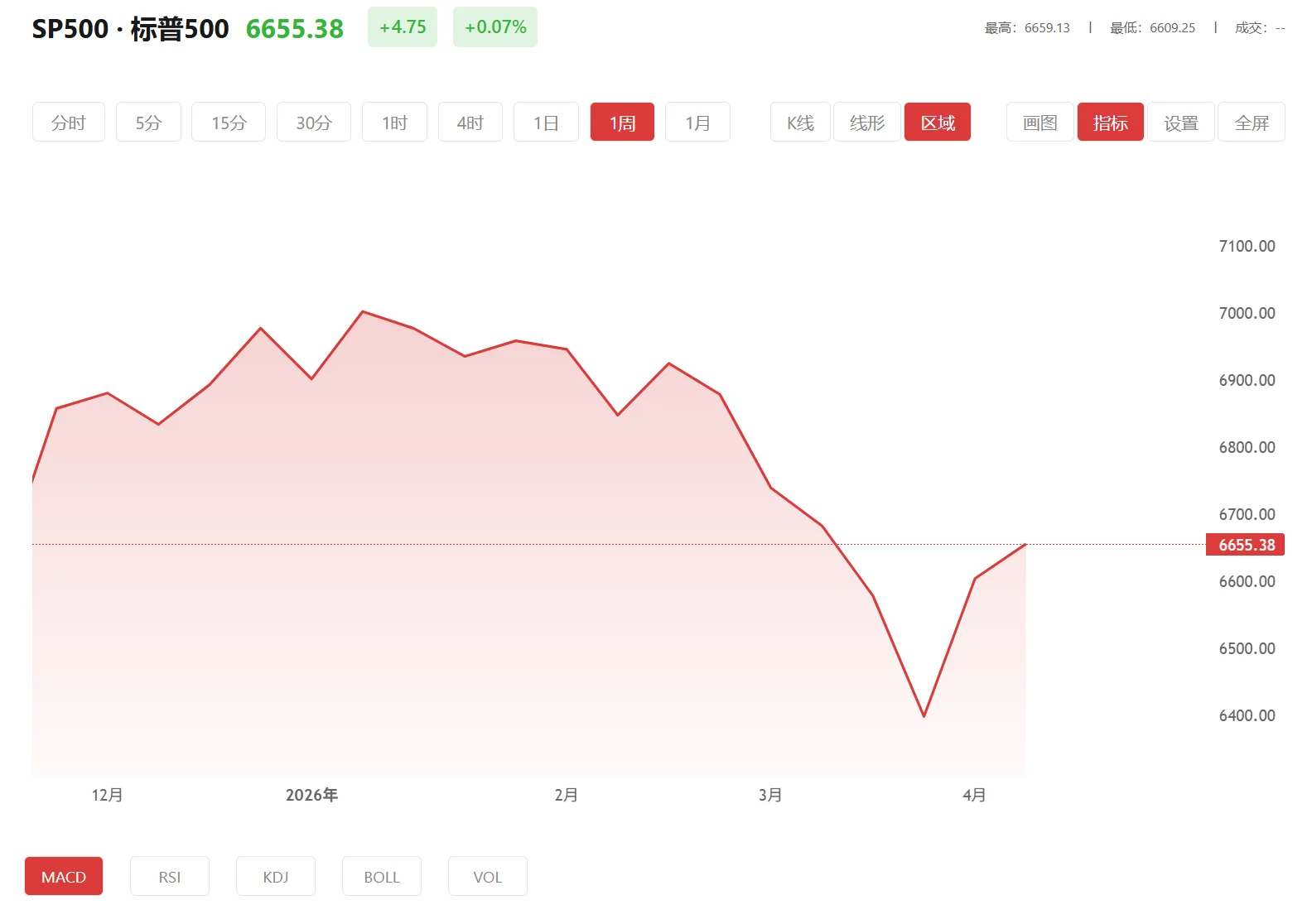Image resolution: width=1312 pixels, height=924 pixels.
Task: Open chart 设置 settings
Action: (x=1181, y=123)
